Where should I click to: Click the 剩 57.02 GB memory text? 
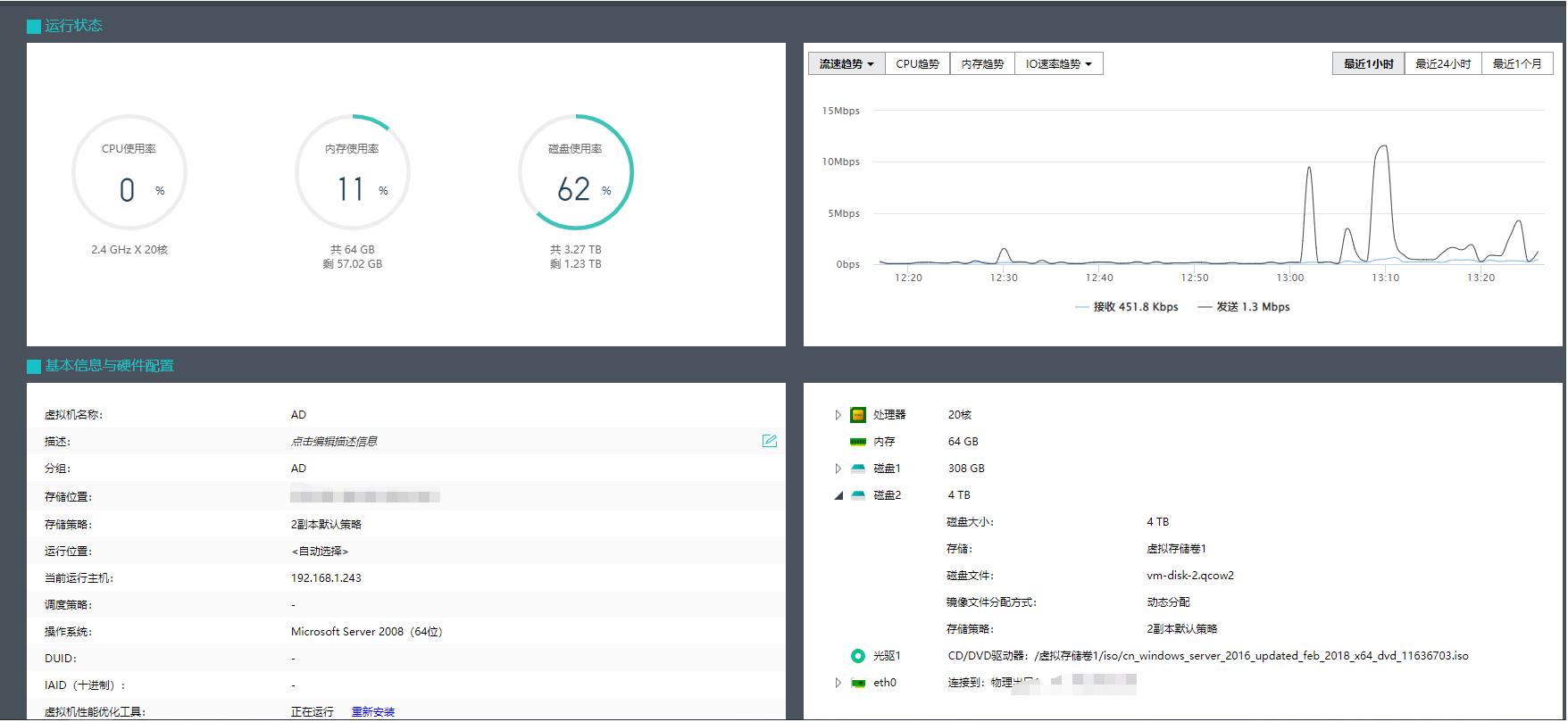pos(353,264)
